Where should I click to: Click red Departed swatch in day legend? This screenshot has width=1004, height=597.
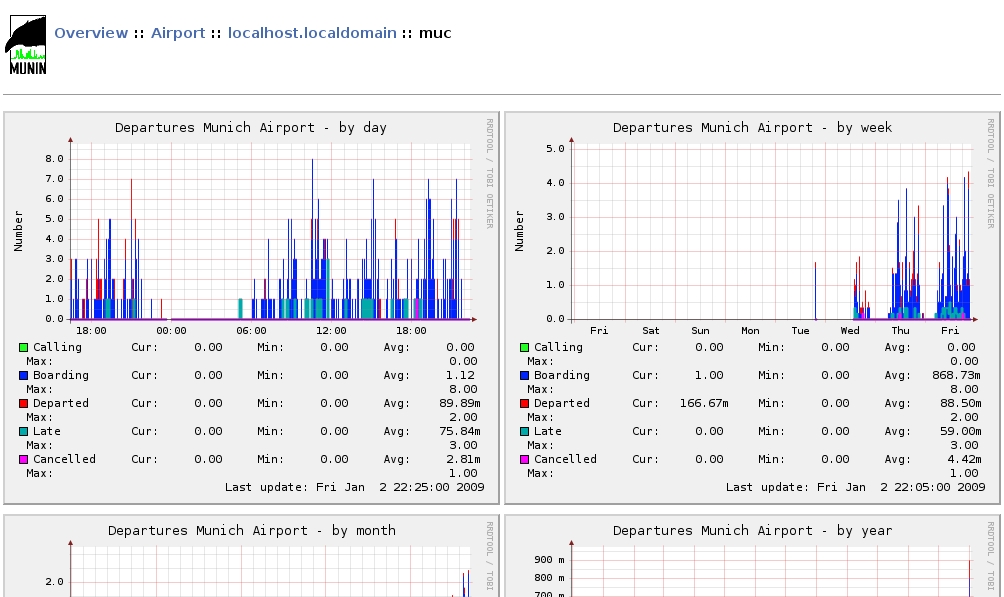23,404
